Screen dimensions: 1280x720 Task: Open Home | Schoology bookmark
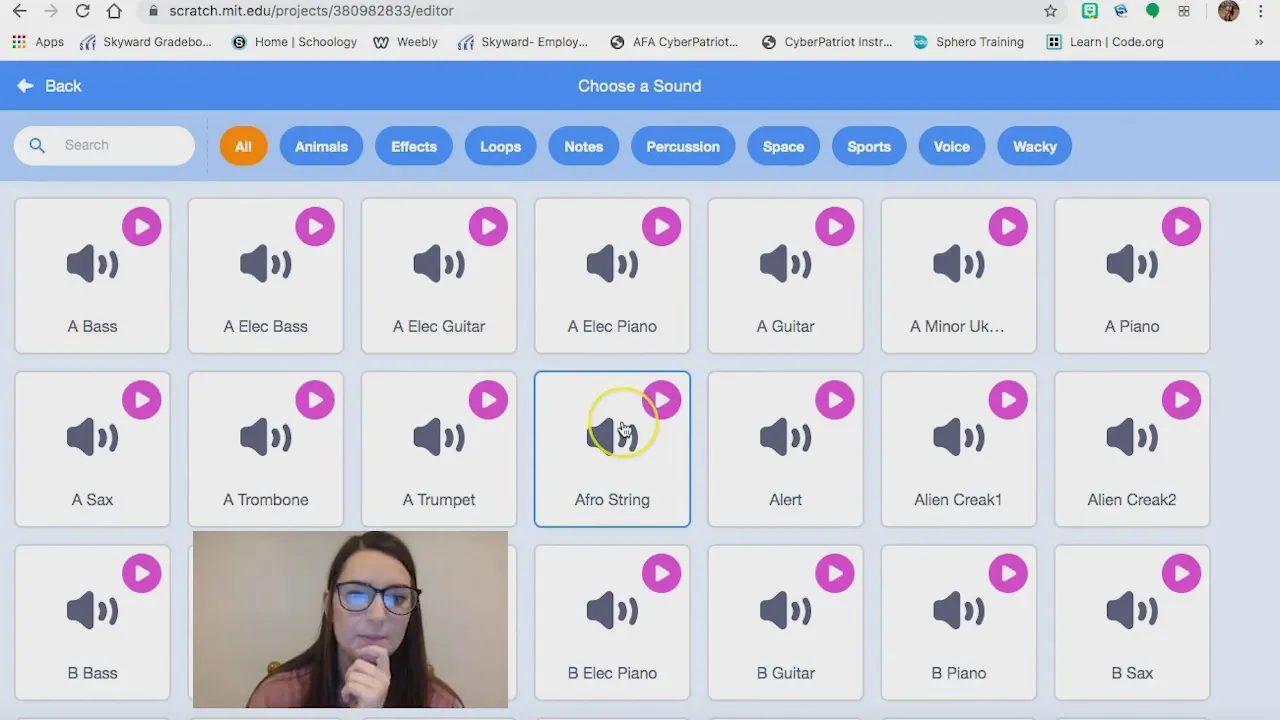(294, 42)
